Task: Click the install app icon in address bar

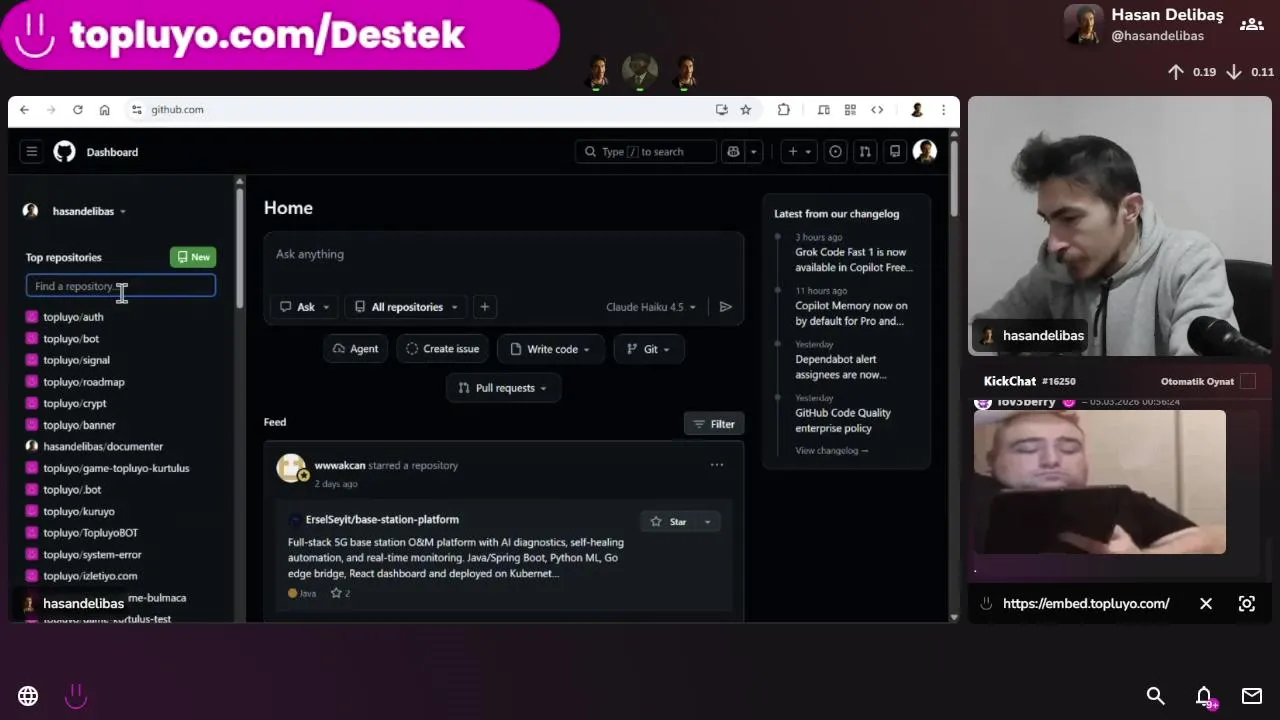Action: tap(722, 110)
